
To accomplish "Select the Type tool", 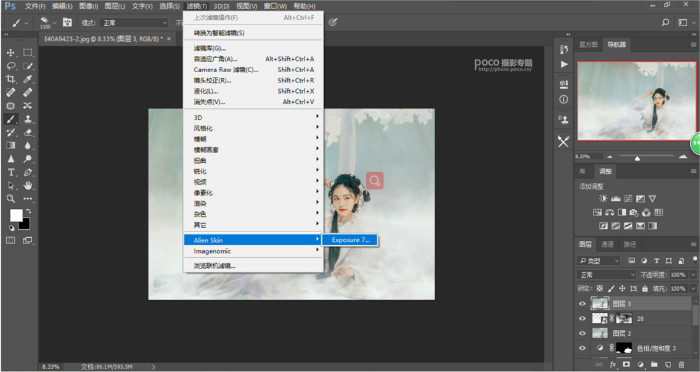I will (x=11, y=172).
